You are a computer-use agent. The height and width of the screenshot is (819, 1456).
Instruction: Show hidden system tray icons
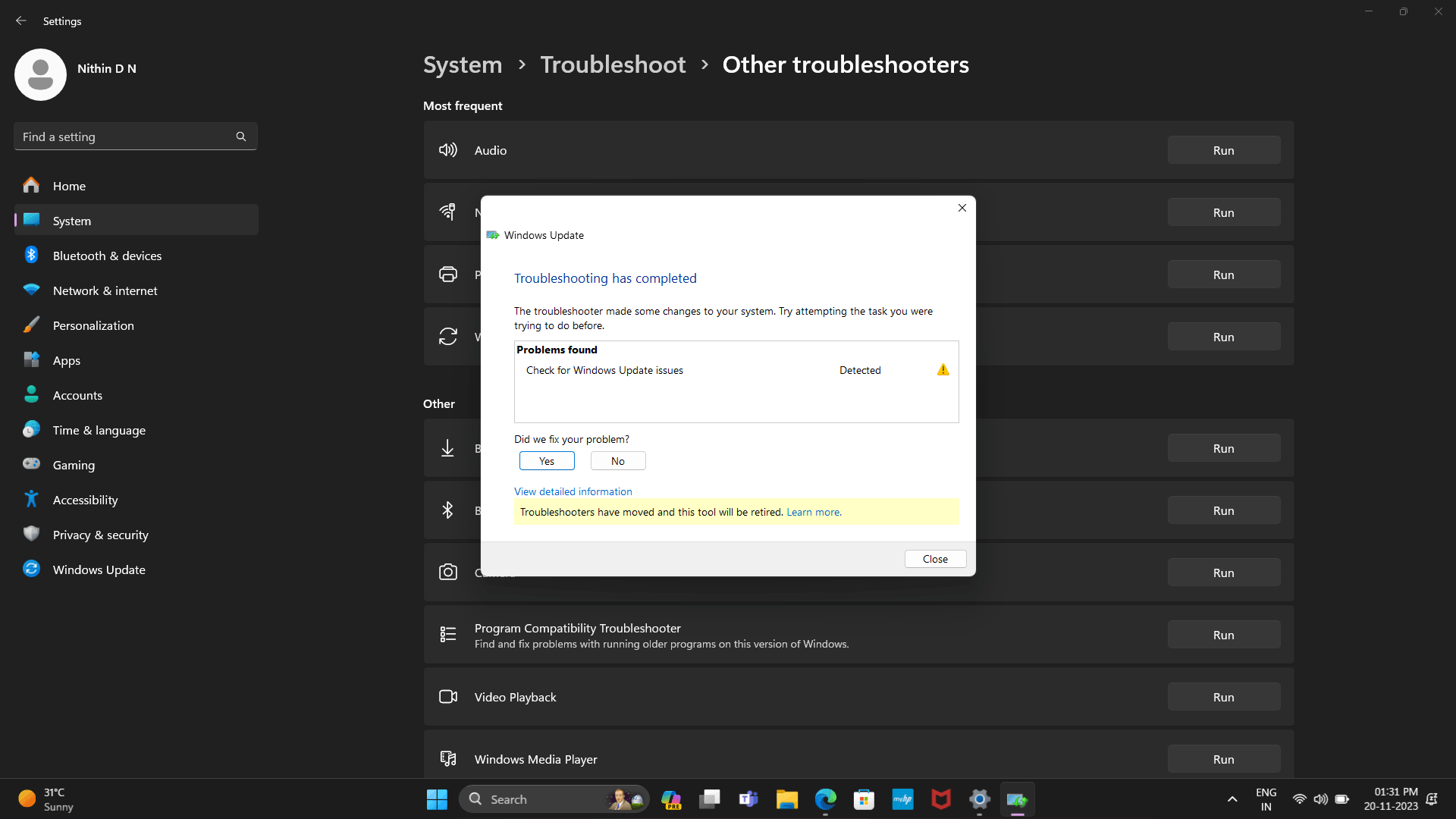tap(1232, 799)
